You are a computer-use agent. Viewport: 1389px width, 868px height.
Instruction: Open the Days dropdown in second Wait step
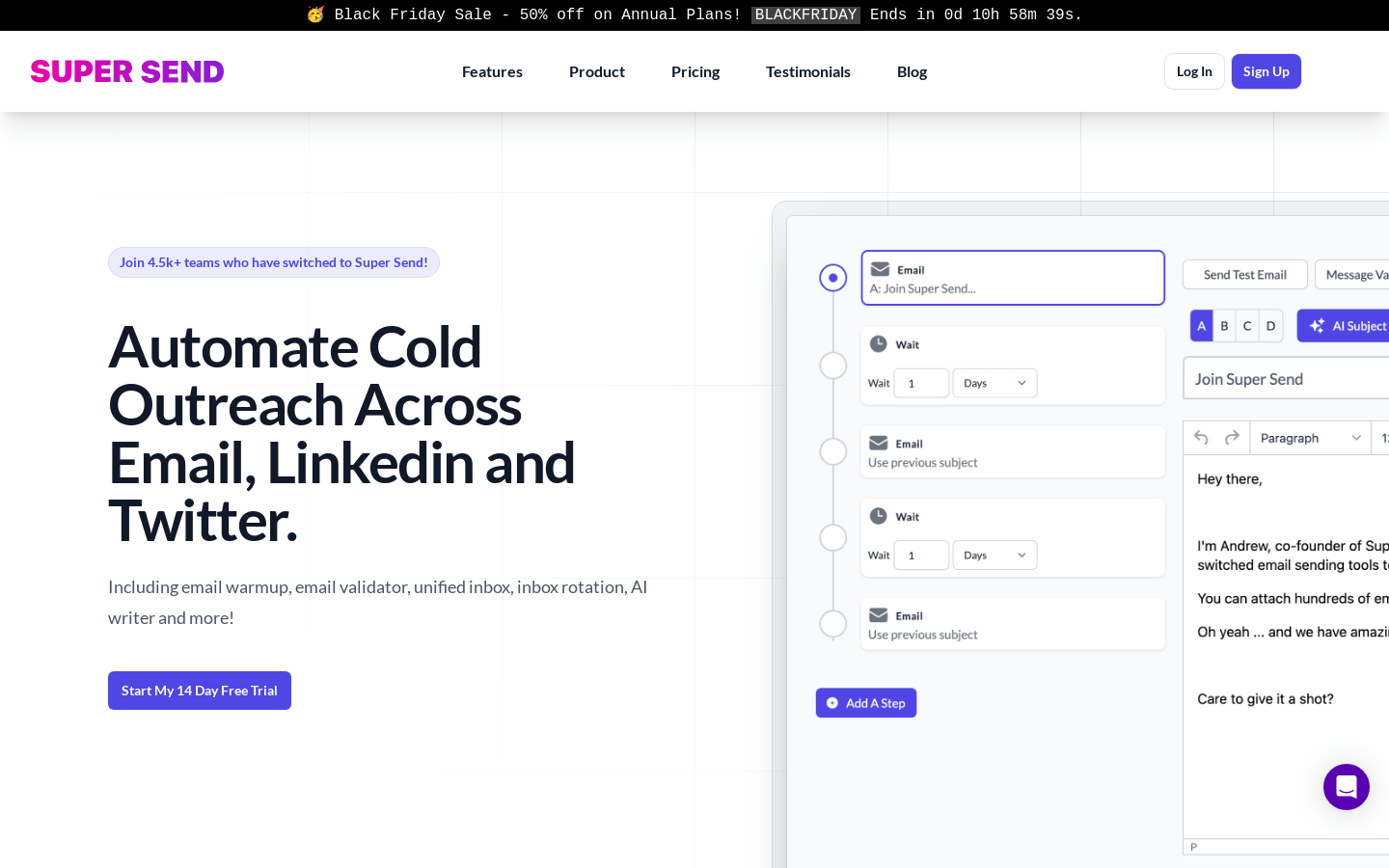(994, 556)
